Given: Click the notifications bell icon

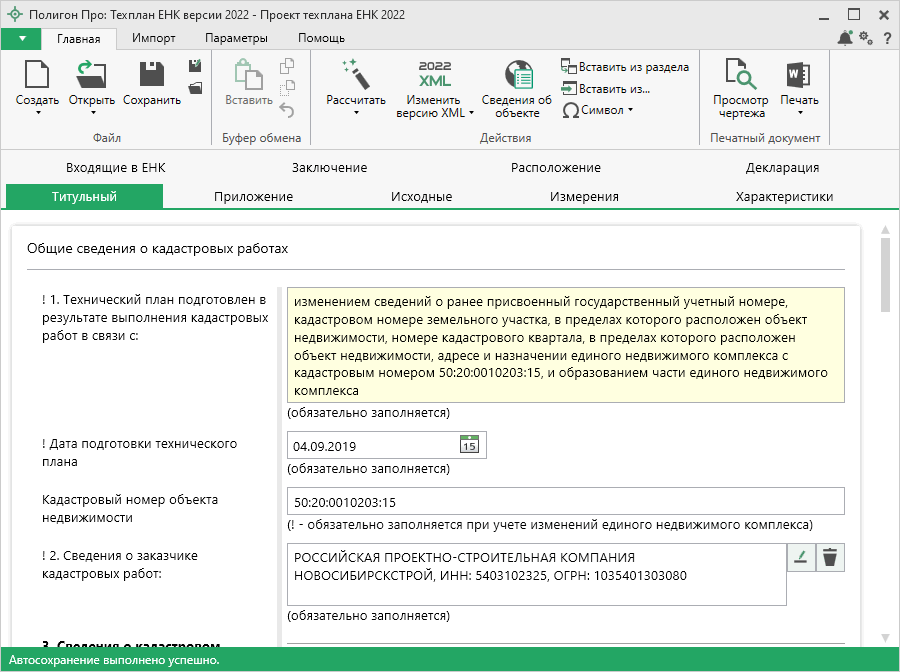Looking at the screenshot, I should click(x=846, y=38).
